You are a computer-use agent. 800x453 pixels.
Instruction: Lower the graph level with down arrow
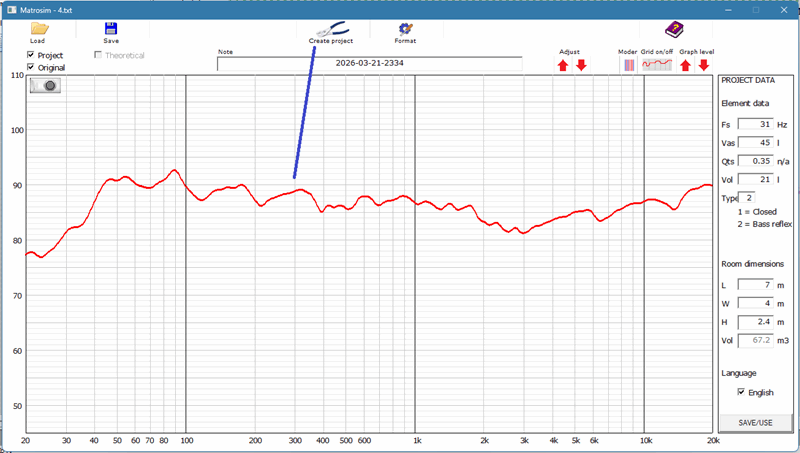pyautogui.click(x=704, y=65)
